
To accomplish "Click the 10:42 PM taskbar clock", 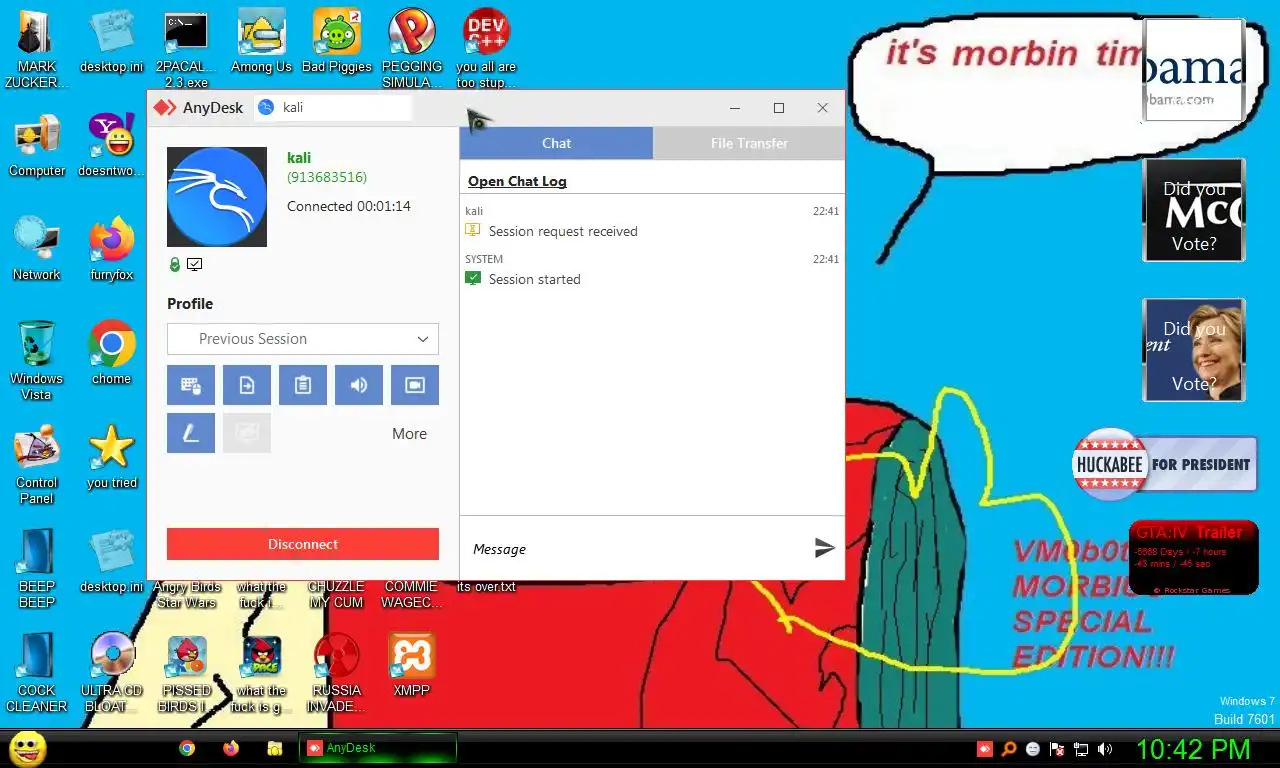I will click(x=1193, y=749).
